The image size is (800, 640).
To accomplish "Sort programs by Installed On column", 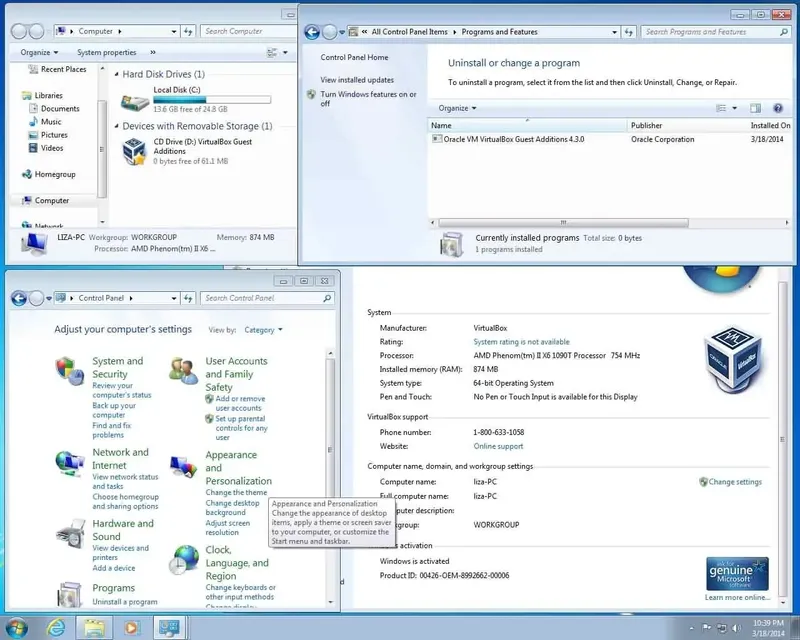I will [770, 126].
